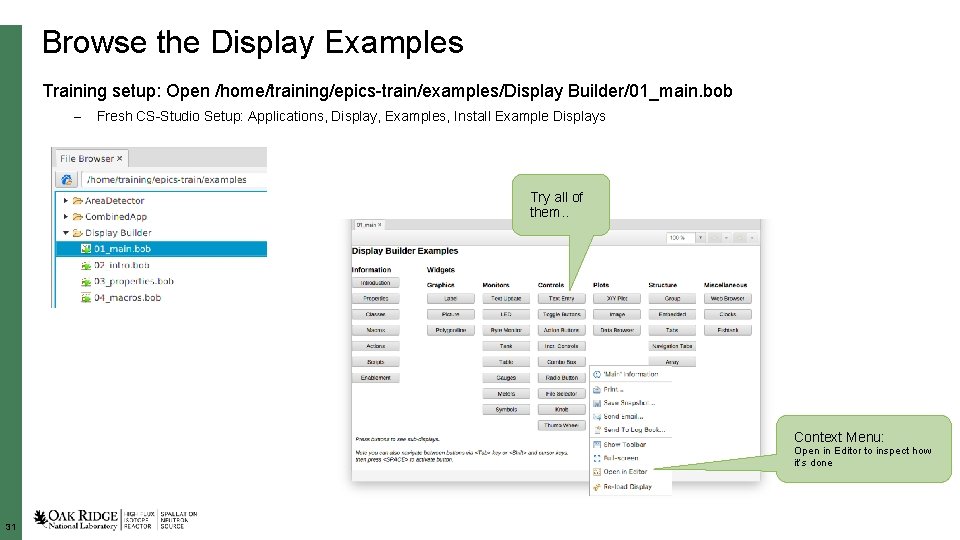Click the 03_properties.bob file icon
Image resolution: width=960 pixels, height=540 pixels.
click(x=86, y=282)
